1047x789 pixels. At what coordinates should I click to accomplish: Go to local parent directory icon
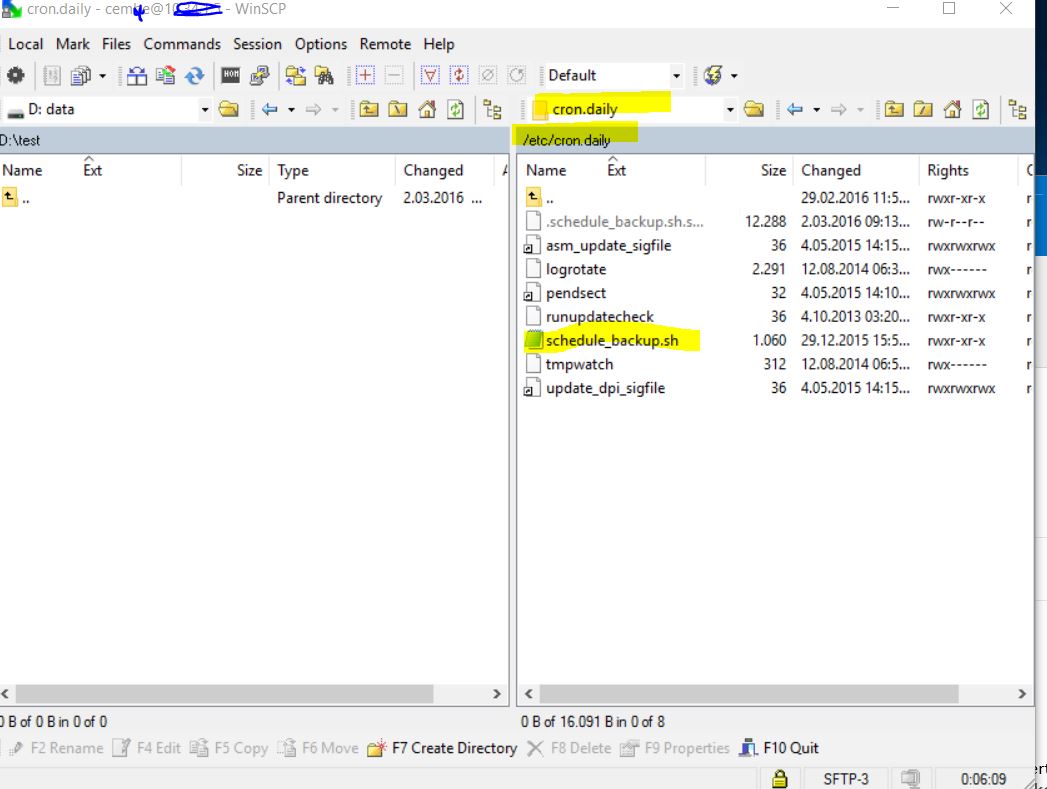click(x=369, y=109)
